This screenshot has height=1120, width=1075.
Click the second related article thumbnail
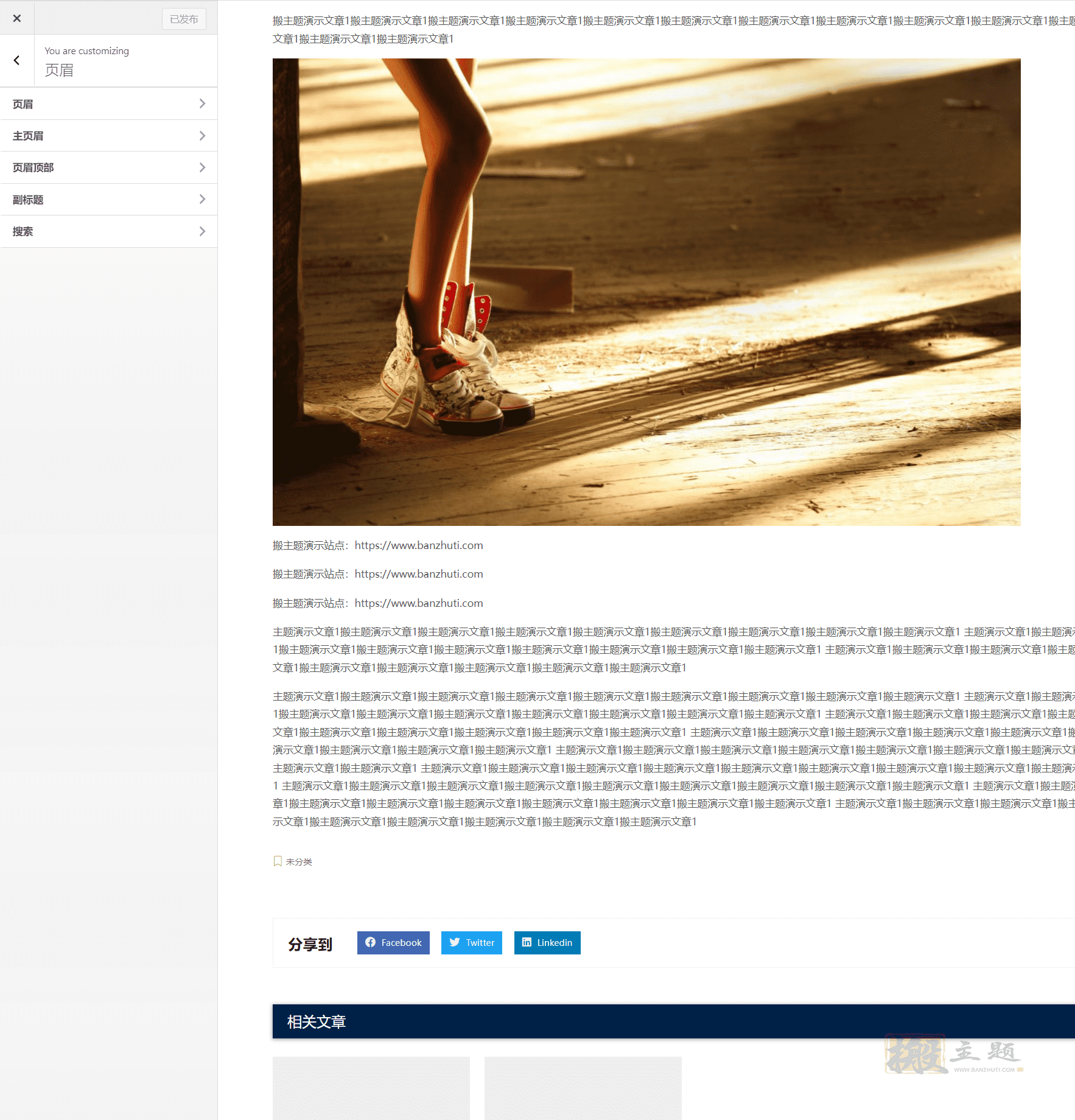coord(583,1088)
